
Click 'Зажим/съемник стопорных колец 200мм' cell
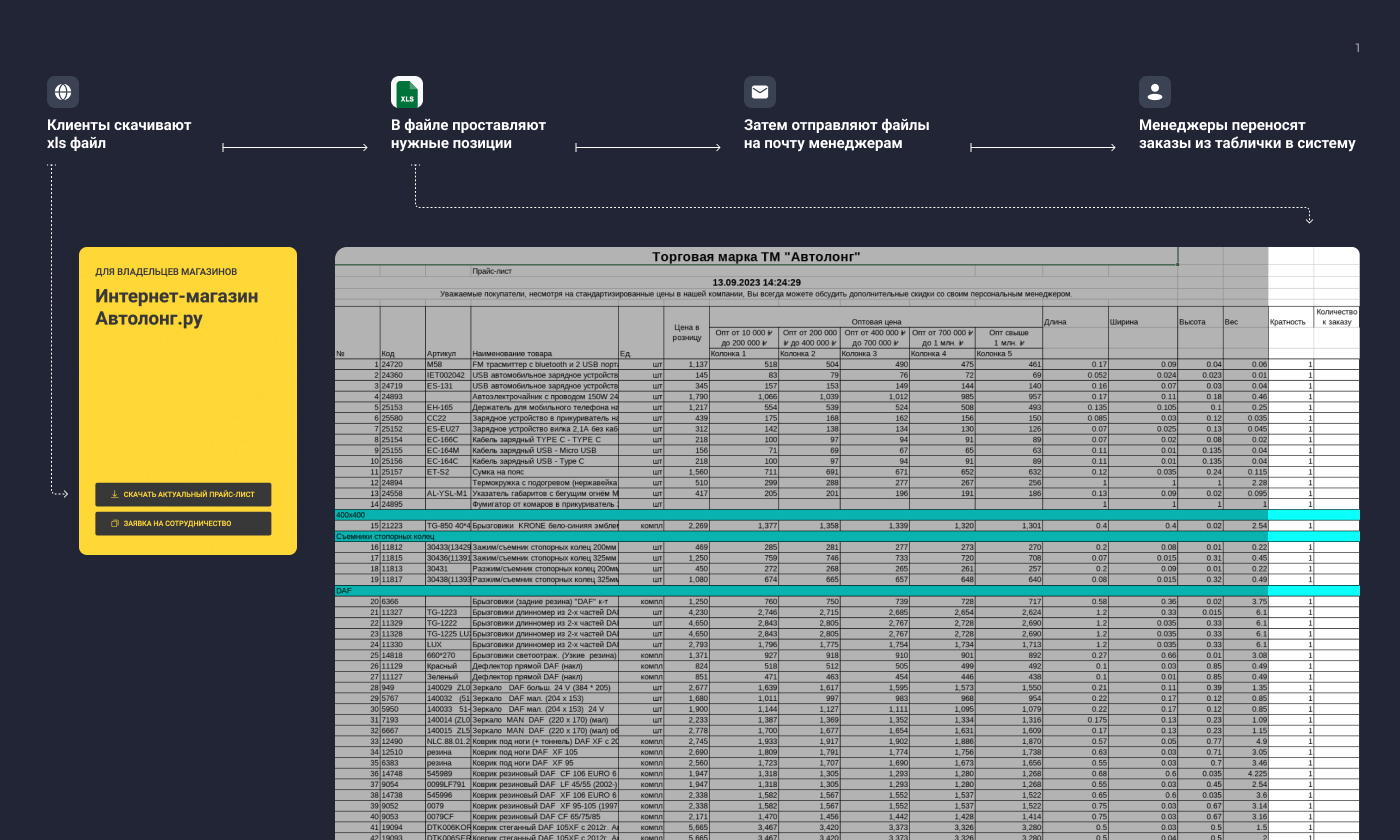(x=544, y=547)
